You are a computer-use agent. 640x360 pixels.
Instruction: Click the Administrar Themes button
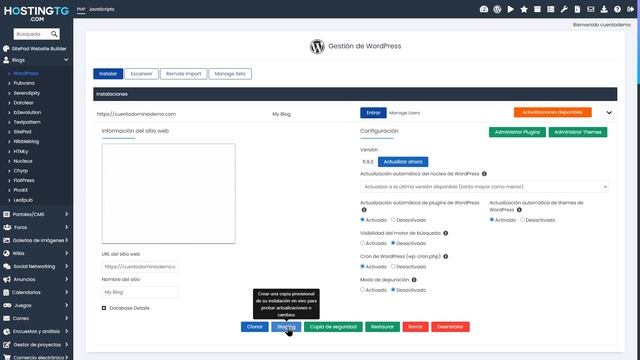[578, 132]
